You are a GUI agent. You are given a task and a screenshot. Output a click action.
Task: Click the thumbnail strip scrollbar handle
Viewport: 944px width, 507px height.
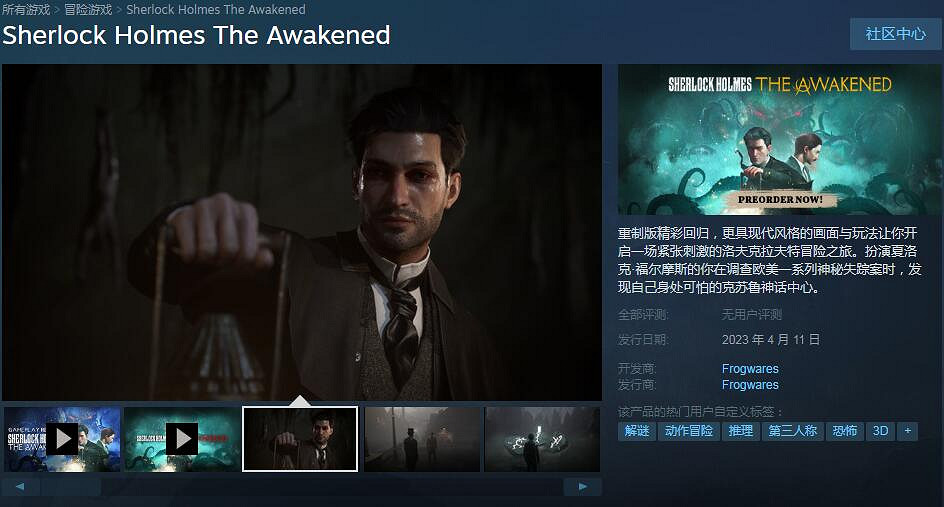[70, 487]
